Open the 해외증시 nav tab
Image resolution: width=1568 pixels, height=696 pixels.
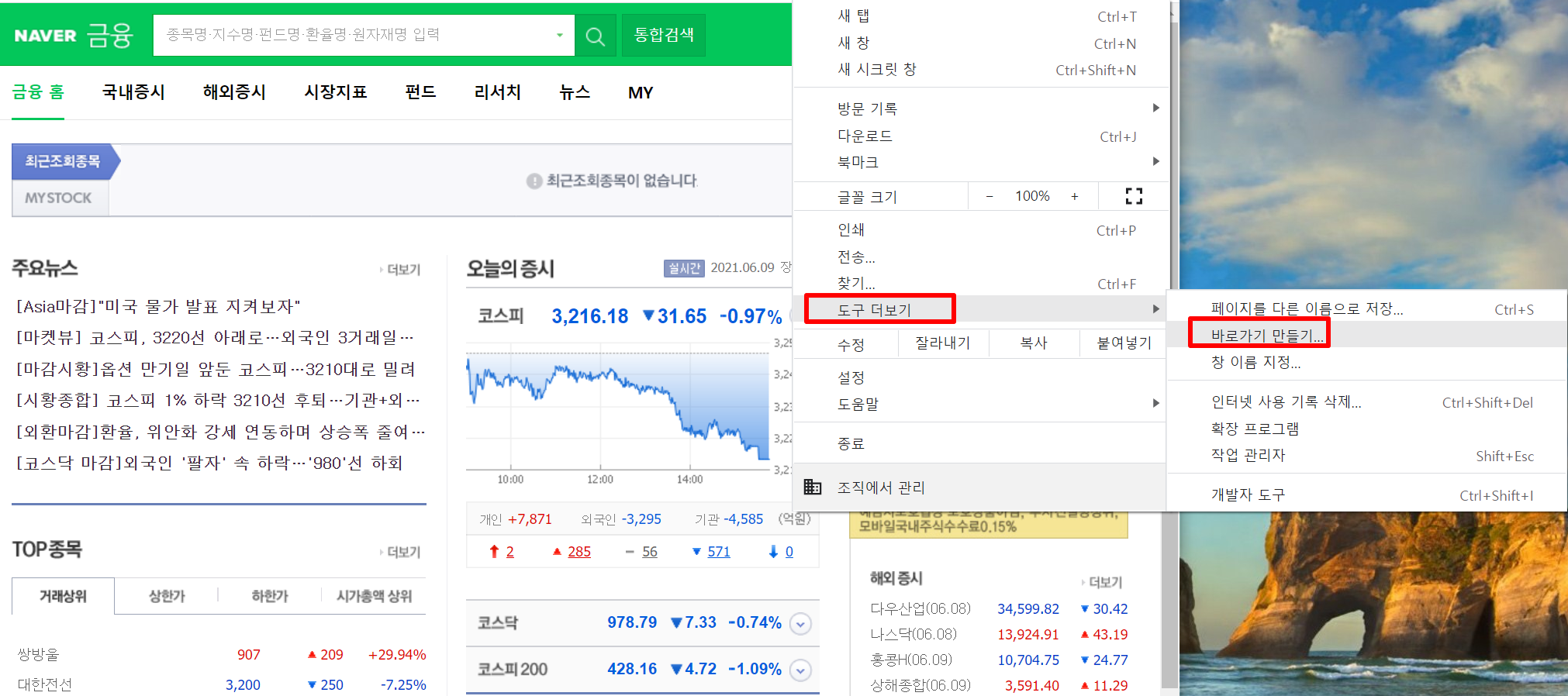[234, 92]
